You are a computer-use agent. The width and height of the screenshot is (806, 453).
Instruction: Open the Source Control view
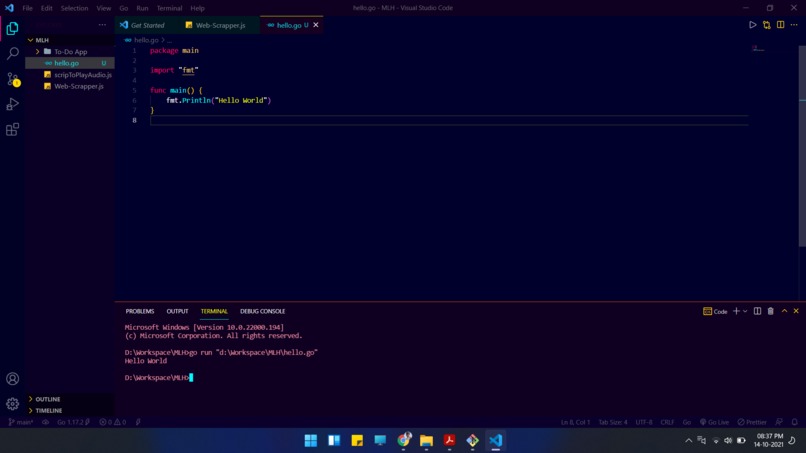pyautogui.click(x=12, y=79)
